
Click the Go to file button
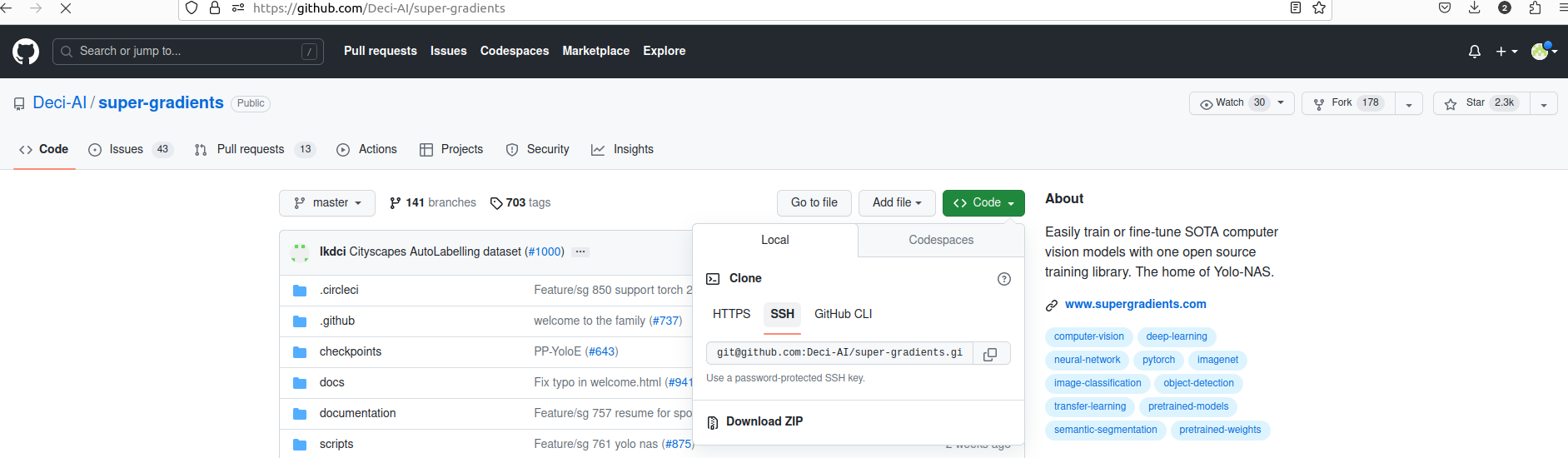pyautogui.click(x=814, y=203)
